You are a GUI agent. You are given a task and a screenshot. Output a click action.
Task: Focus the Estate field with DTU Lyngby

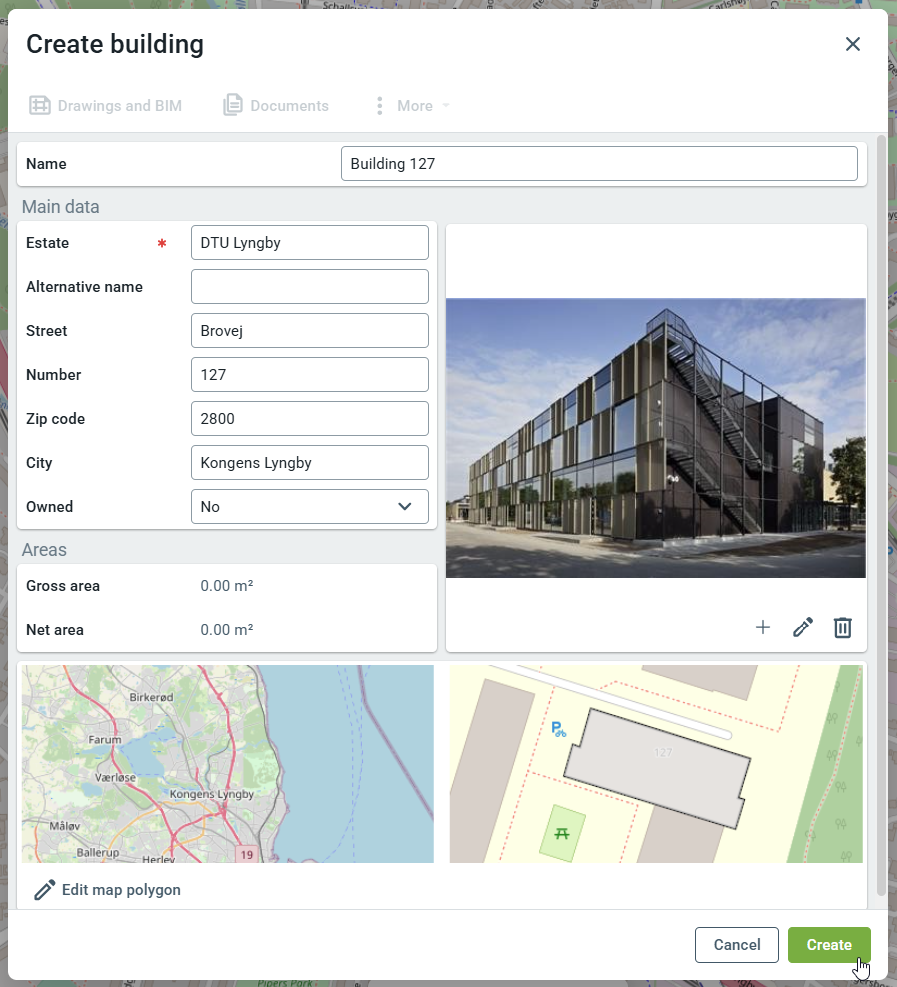pos(309,243)
